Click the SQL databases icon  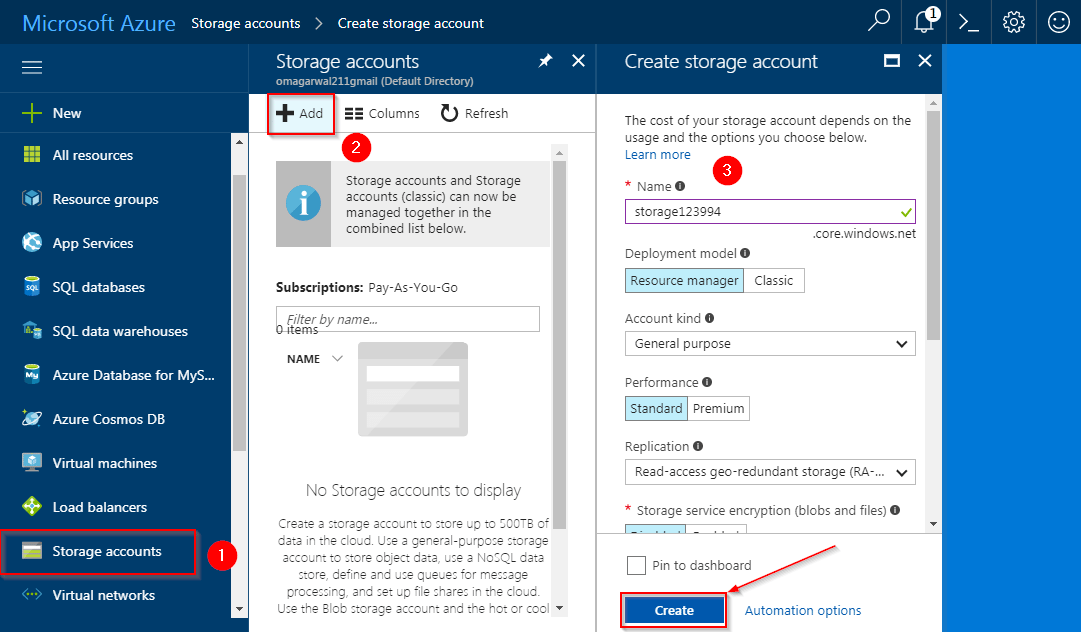tap(32, 287)
